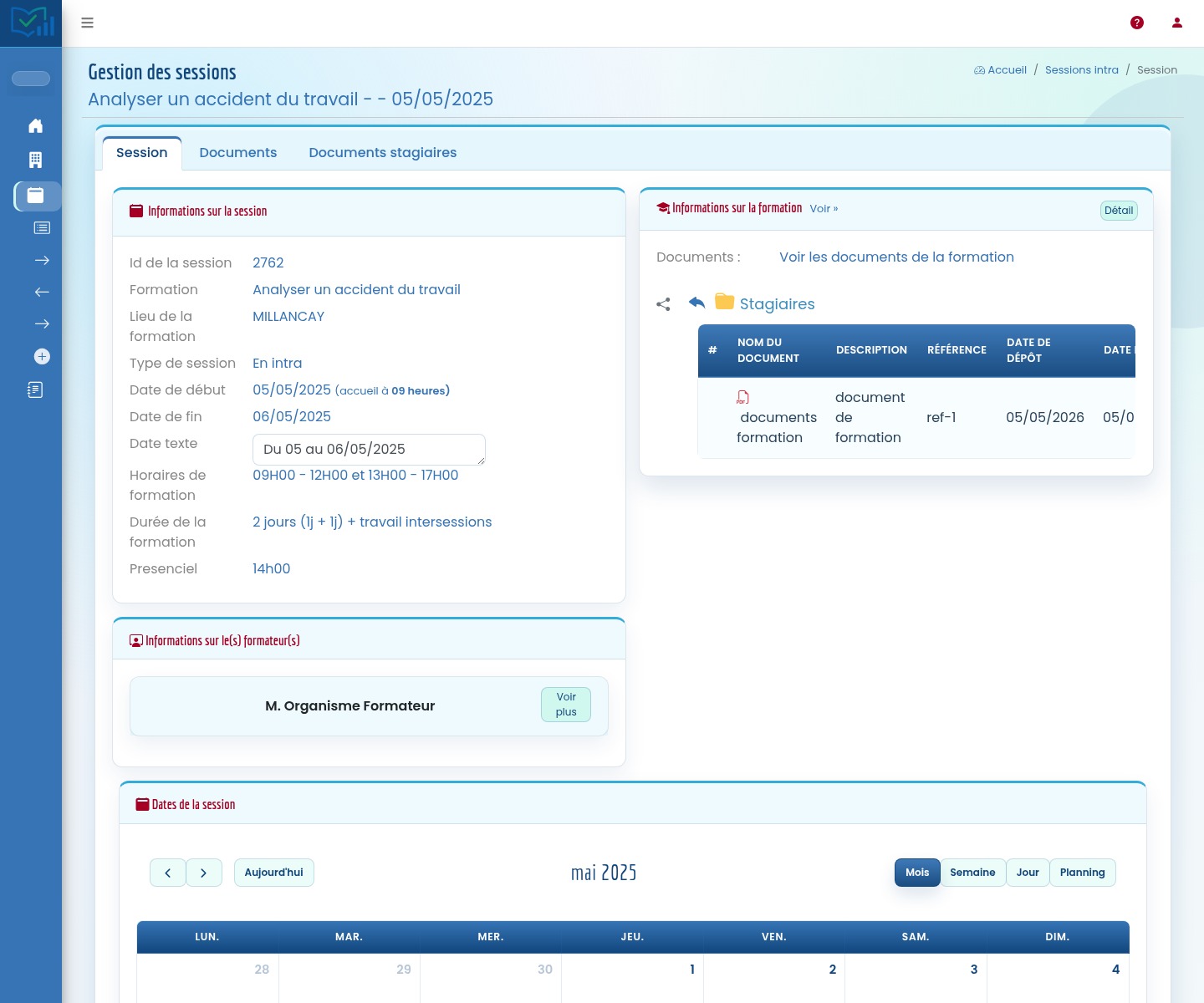Open the Stagiaires folder icon
Image resolution: width=1204 pixels, height=1003 pixels.
pos(725,302)
